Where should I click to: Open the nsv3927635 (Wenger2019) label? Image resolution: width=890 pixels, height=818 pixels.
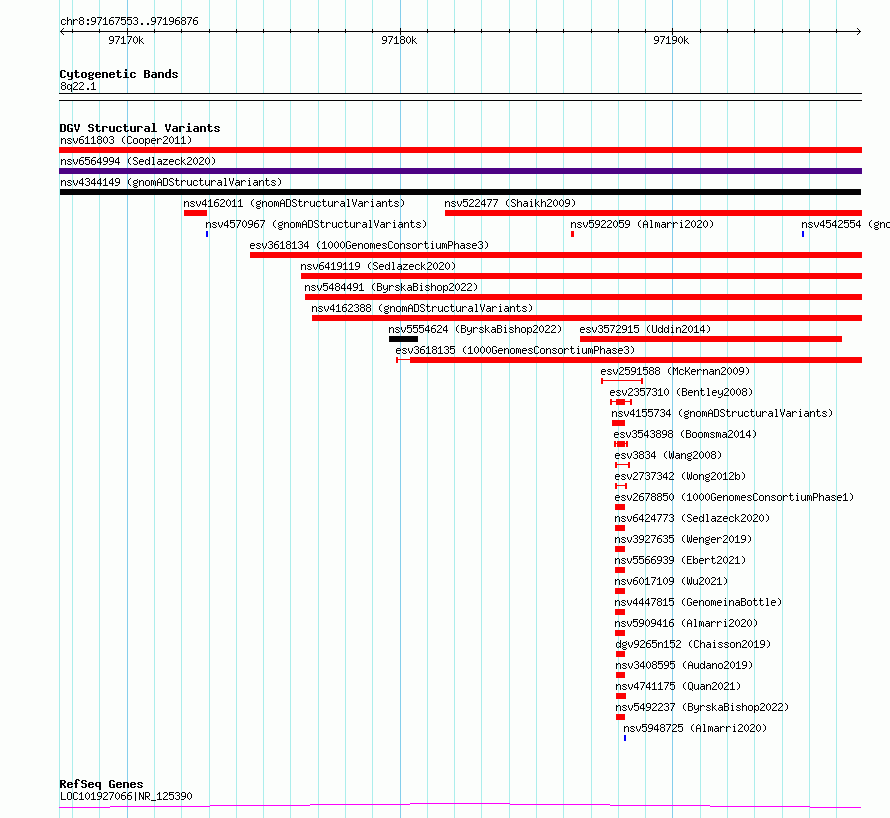tap(683, 539)
